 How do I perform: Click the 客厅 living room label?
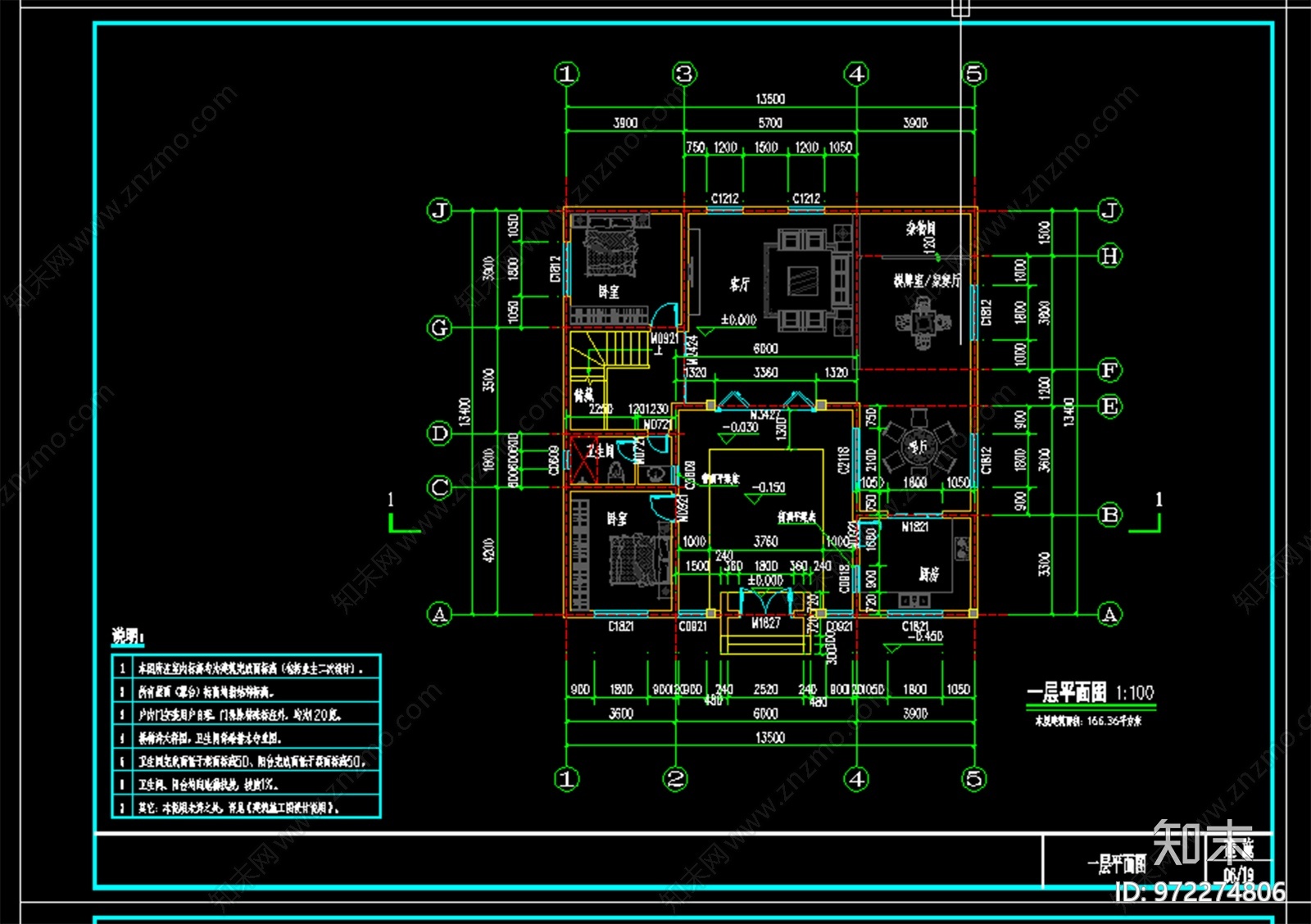pos(739,284)
